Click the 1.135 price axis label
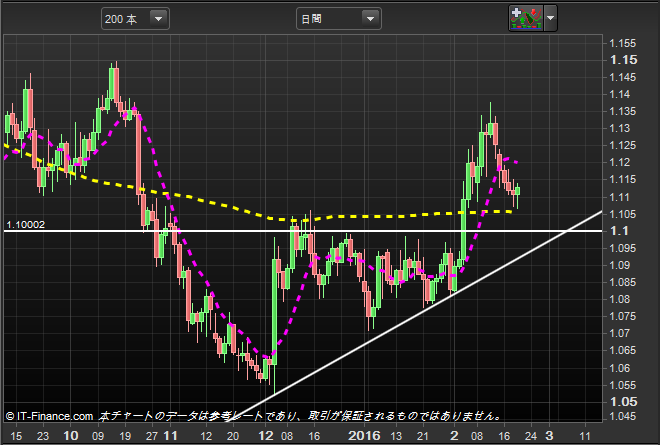Screen dimensions: 660x445 623,112
